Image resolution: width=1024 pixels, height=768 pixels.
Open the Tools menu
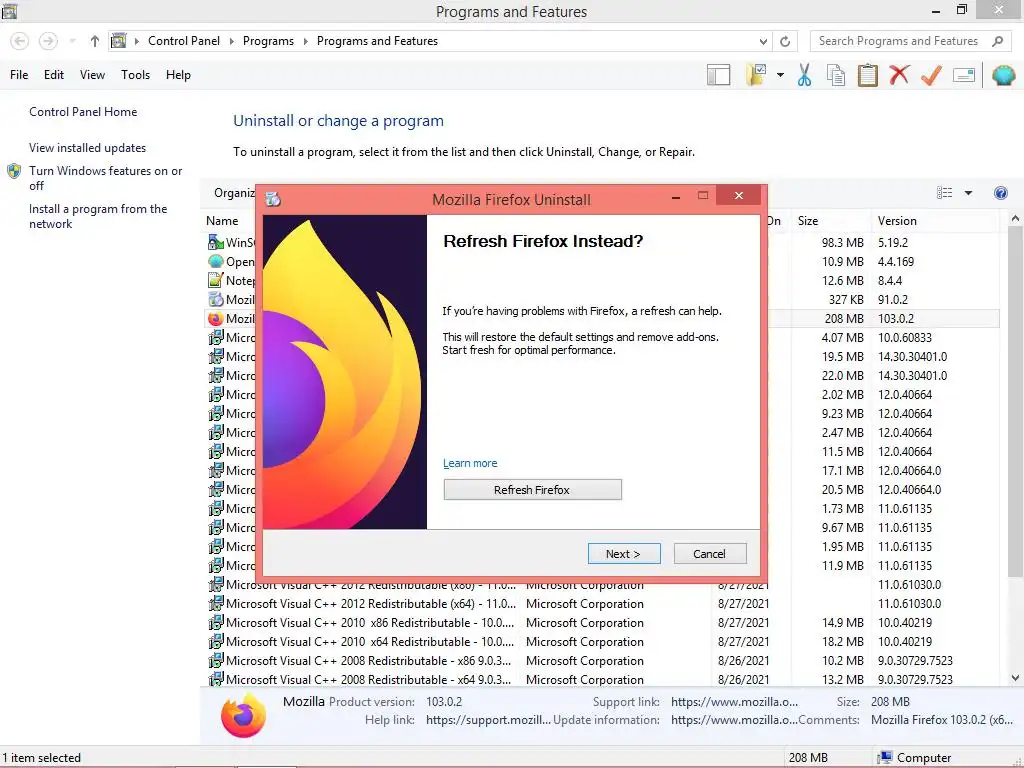(x=135, y=75)
